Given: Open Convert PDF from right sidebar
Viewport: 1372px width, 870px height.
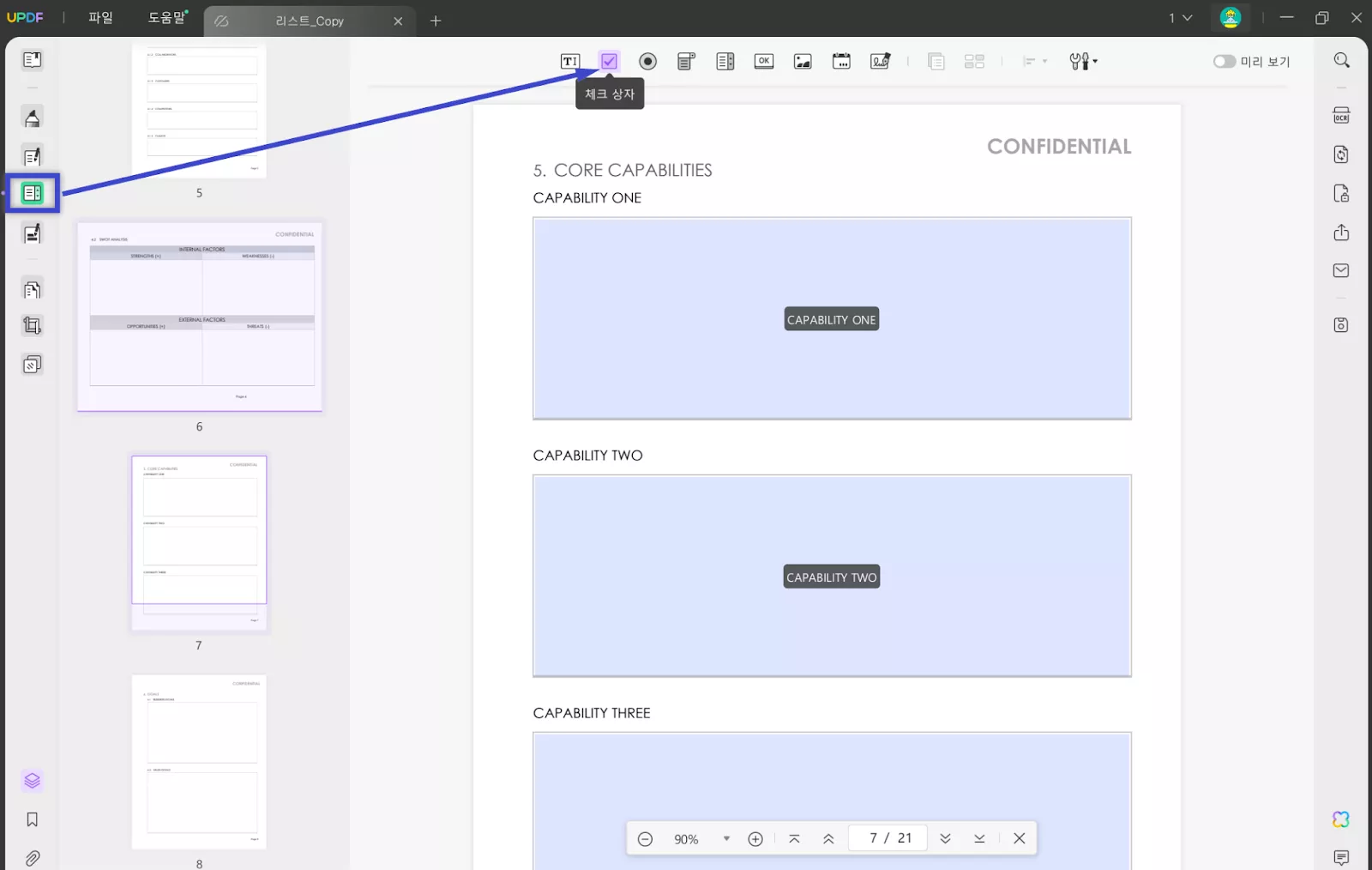Looking at the screenshot, I should [x=1341, y=154].
